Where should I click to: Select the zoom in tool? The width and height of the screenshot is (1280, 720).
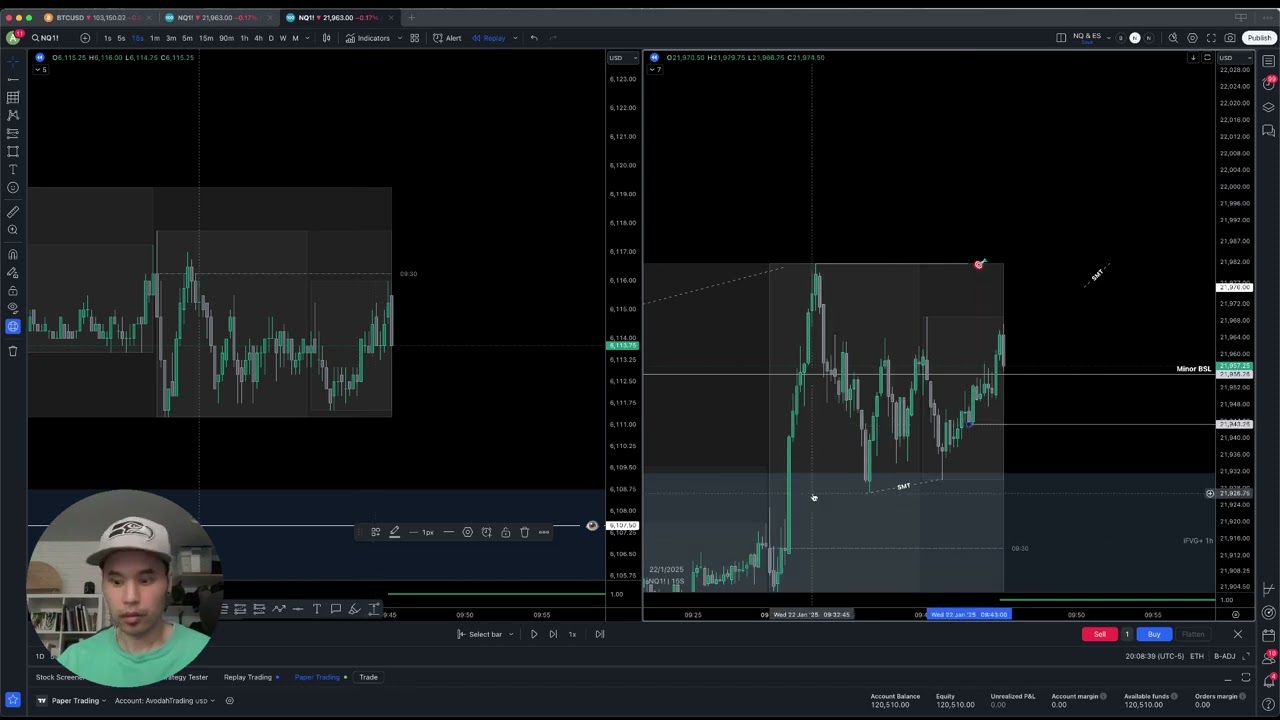click(x=13, y=230)
